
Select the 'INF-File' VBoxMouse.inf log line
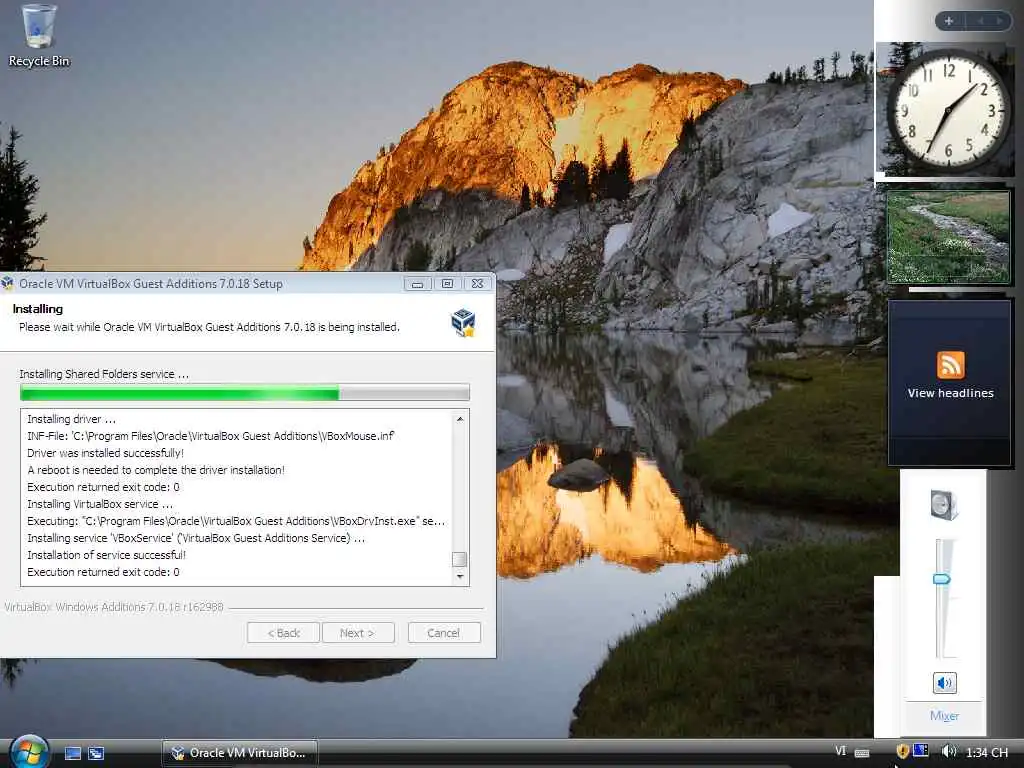pos(211,436)
